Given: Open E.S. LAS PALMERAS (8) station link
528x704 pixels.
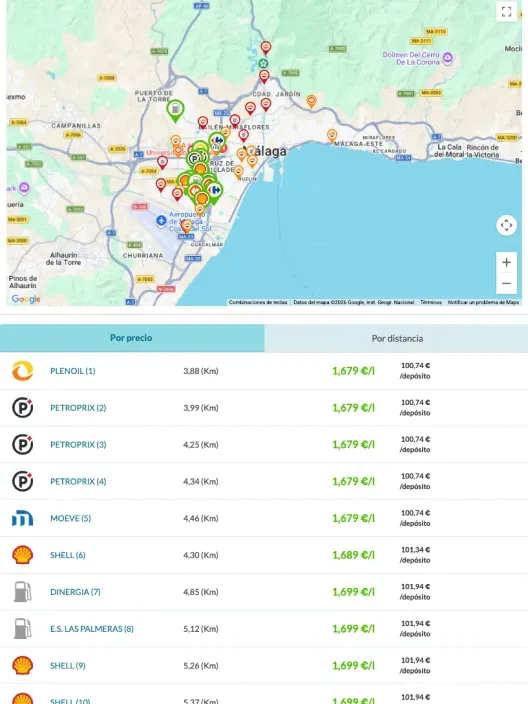Looking at the screenshot, I should (92, 629).
